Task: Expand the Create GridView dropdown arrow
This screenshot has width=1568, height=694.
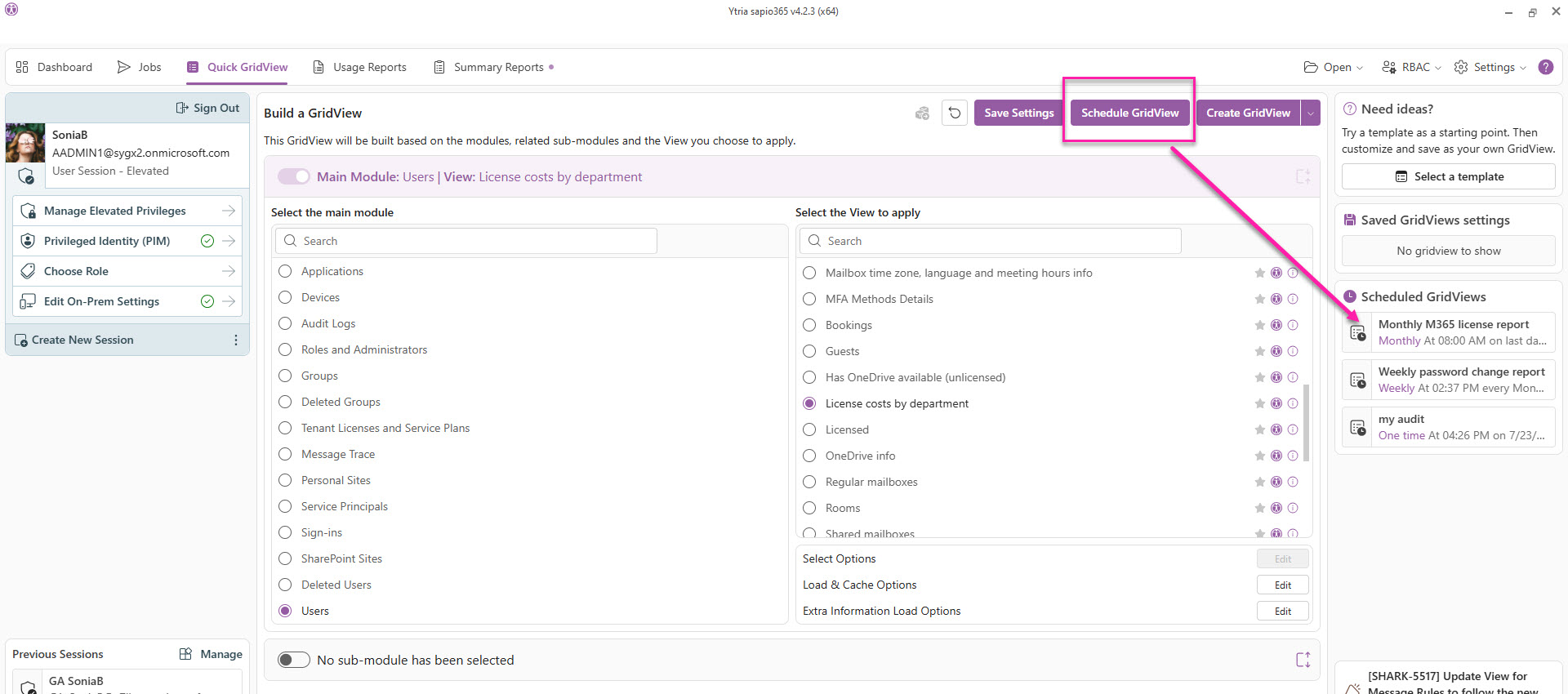Action: (1311, 113)
